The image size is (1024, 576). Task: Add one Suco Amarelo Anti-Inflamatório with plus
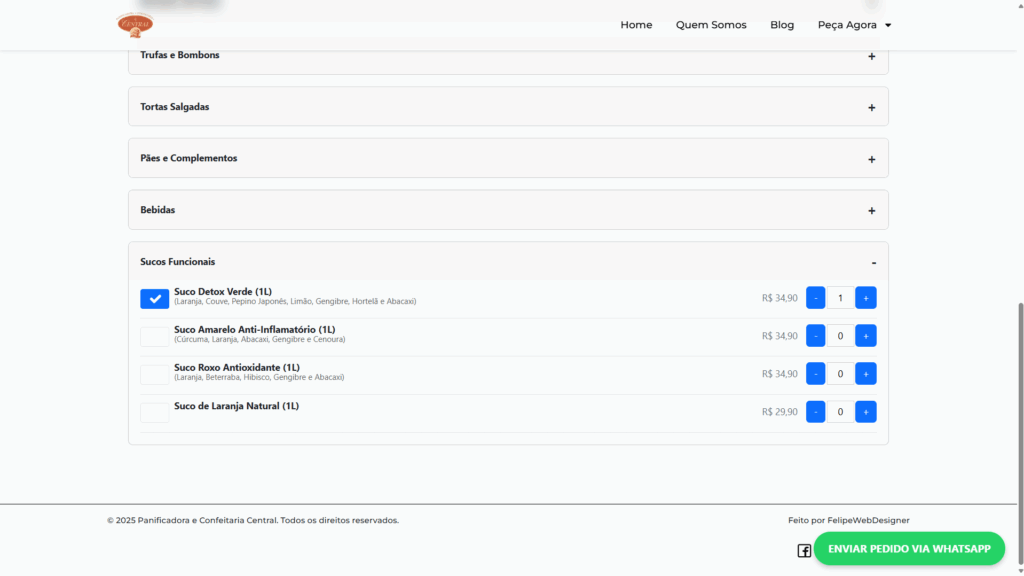click(x=866, y=336)
